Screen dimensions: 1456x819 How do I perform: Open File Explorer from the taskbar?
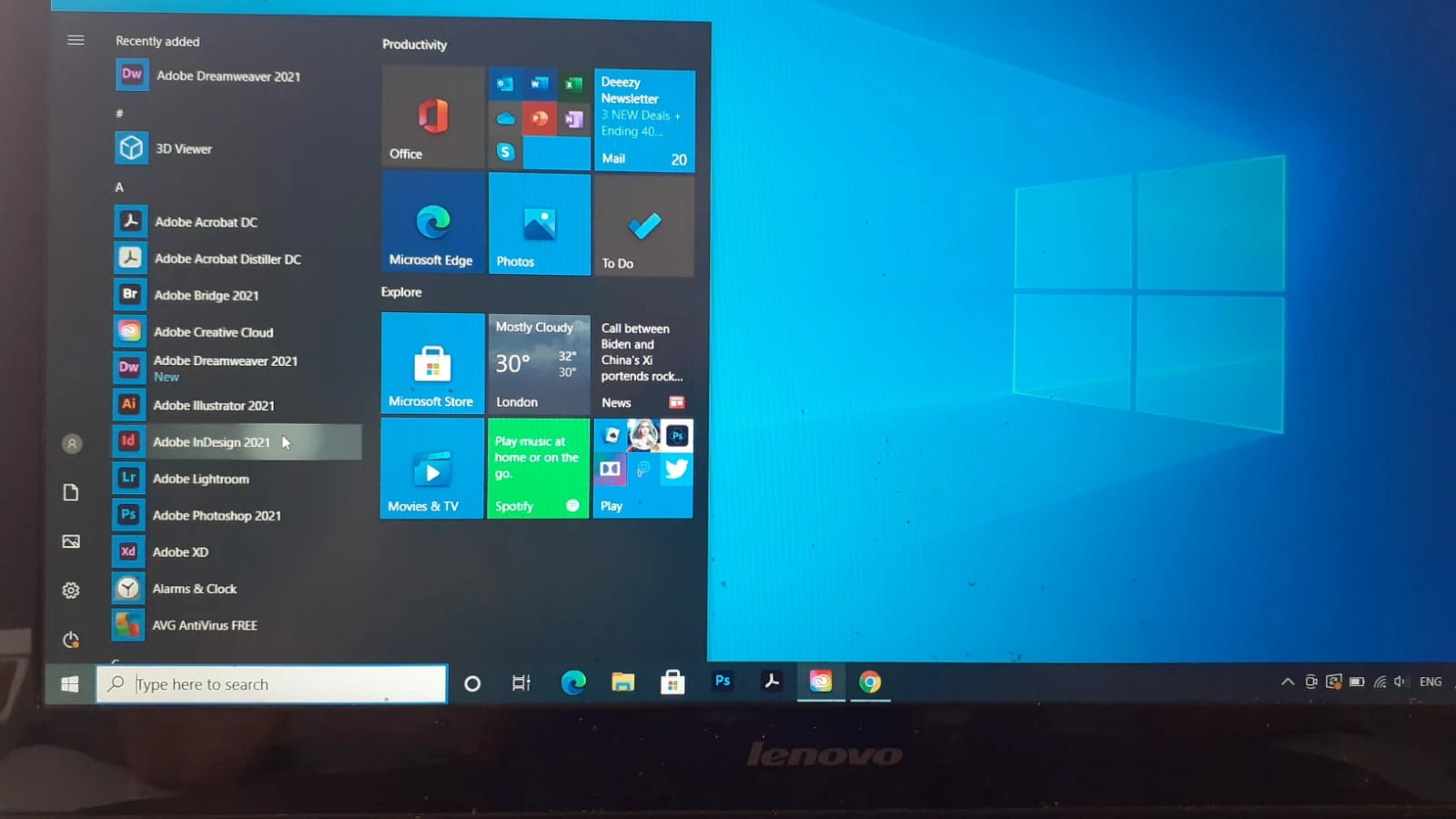pyautogui.click(x=622, y=682)
